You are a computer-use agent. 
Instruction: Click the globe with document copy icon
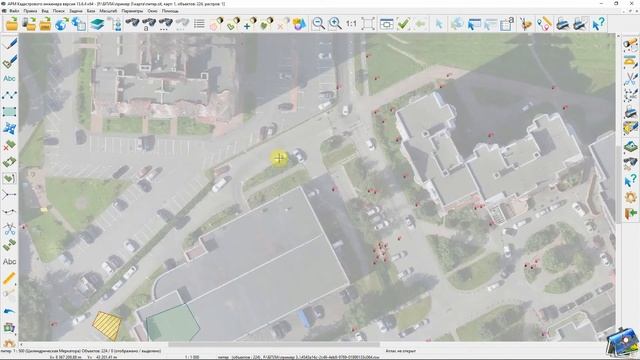pos(78,24)
